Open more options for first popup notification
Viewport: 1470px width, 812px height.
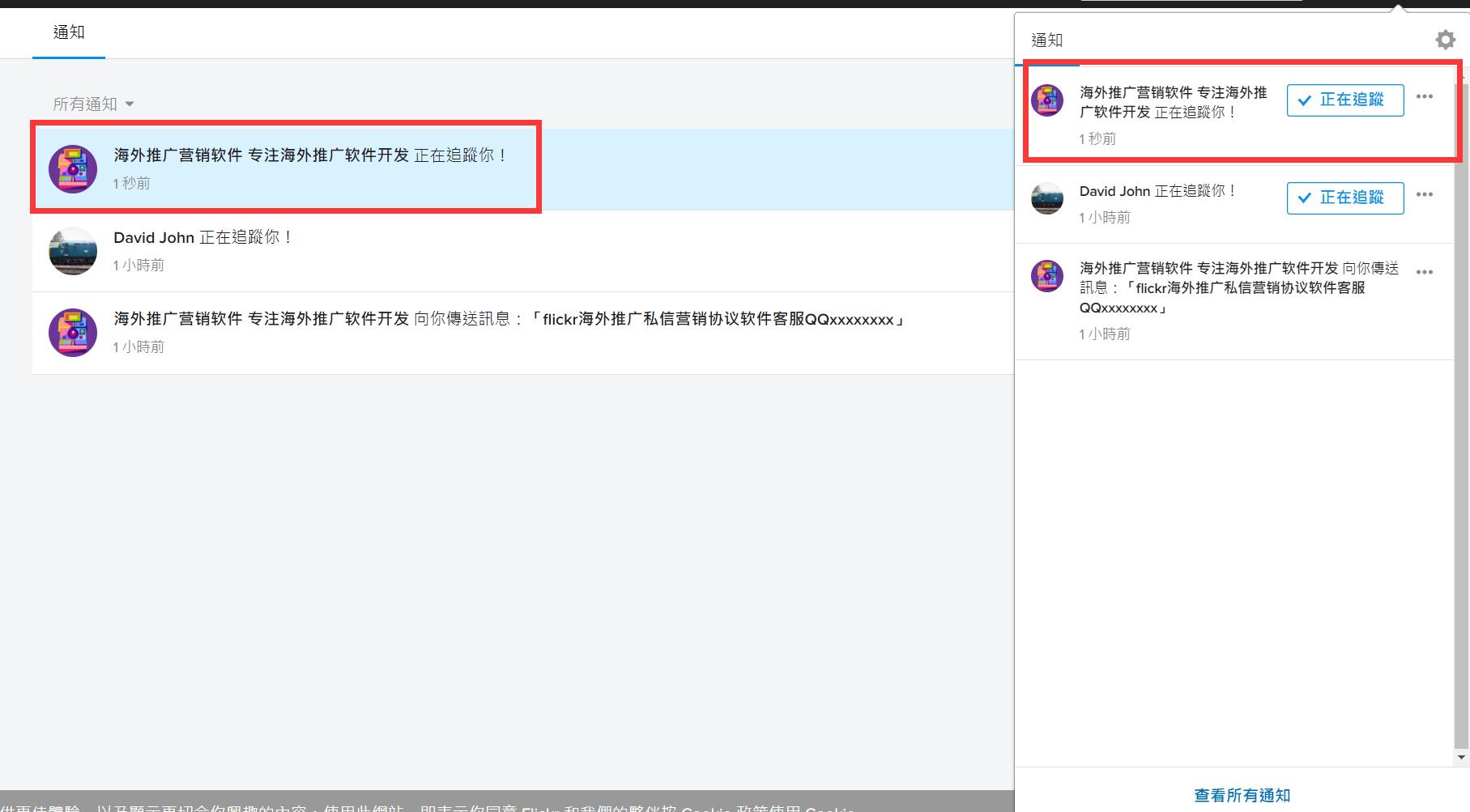coord(1424,96)
